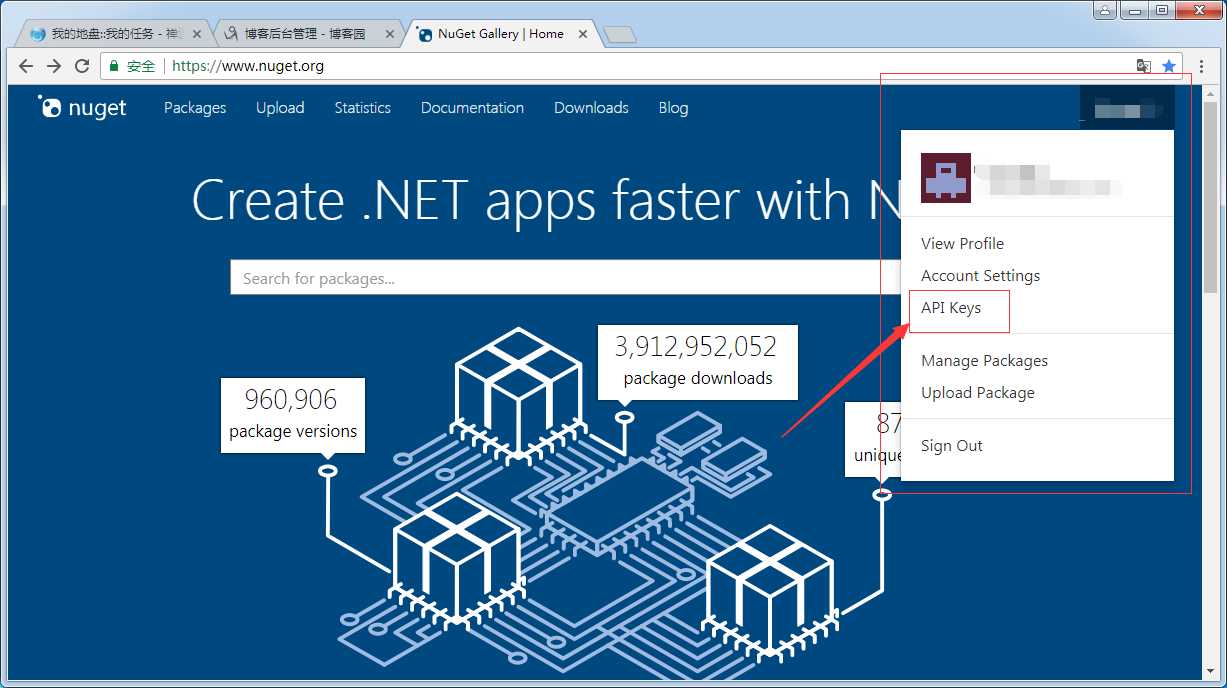This screenshot has width=1227, height=688.
Task: Open the Chrome three-dot menu
Action: pyautogui.click(x=1201, y=66)
